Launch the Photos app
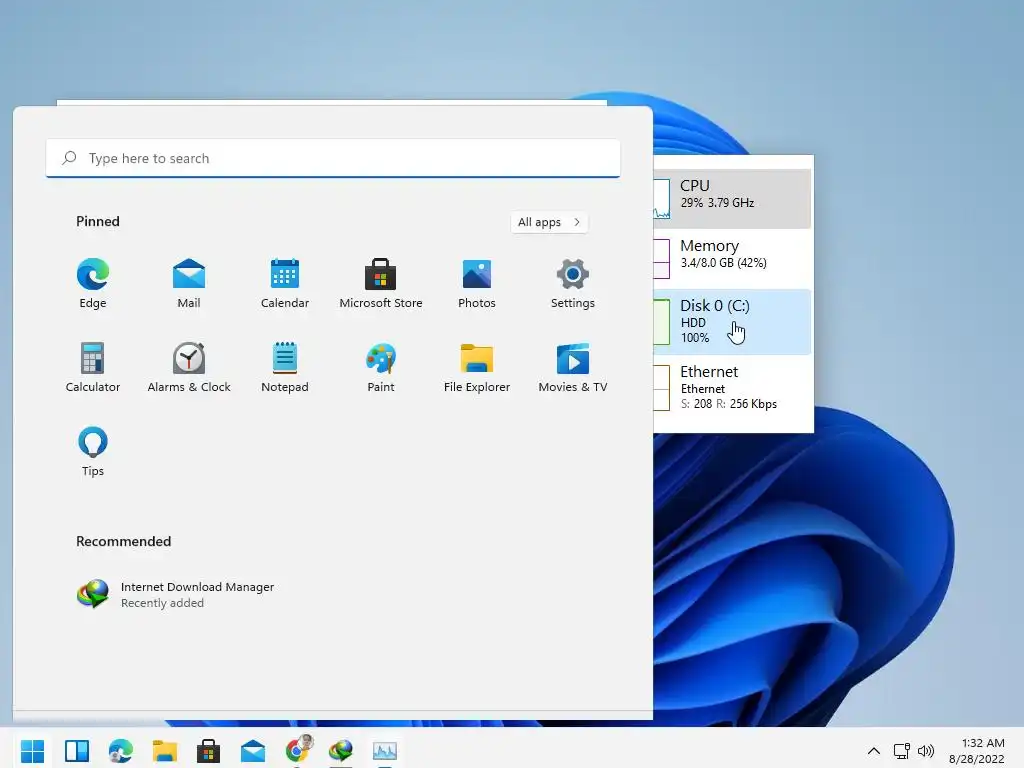Viewport: 1024px width, 768px height. pos(477,283)
